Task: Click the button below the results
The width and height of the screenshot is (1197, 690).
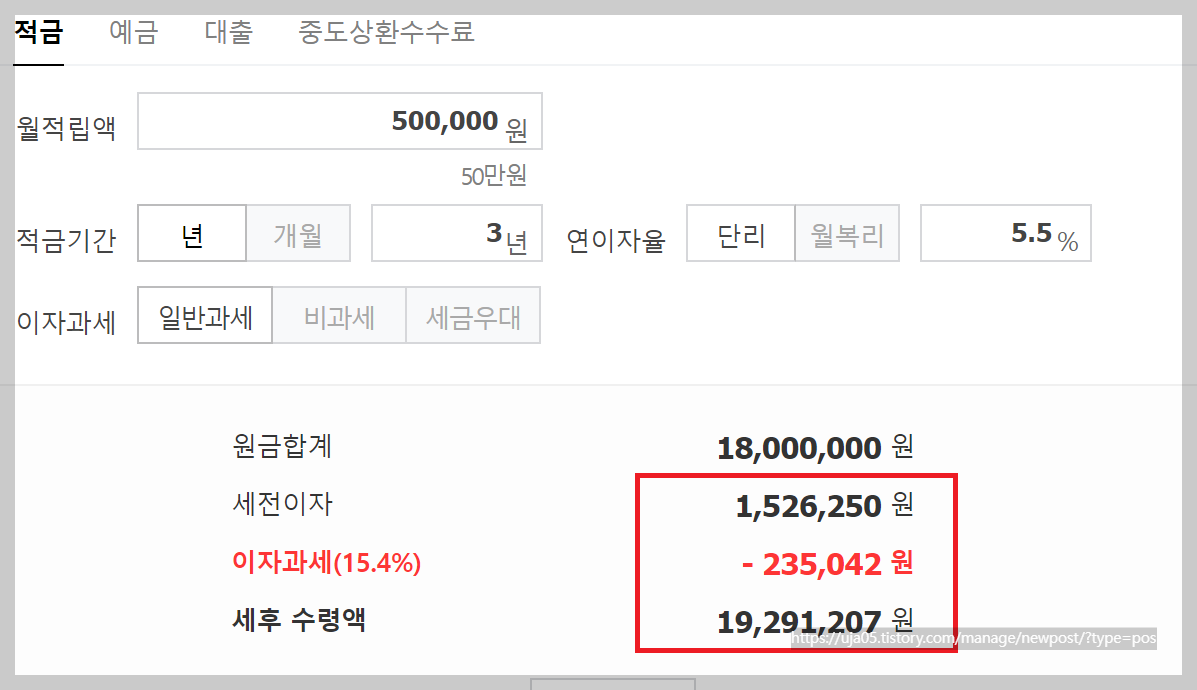Action: pyautogui.click(x=612, y=685)
